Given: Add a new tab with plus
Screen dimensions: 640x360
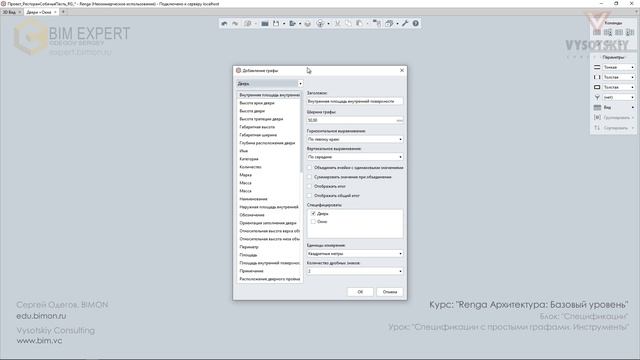Looking at the screenshot, I should click(x=63, y=12).
